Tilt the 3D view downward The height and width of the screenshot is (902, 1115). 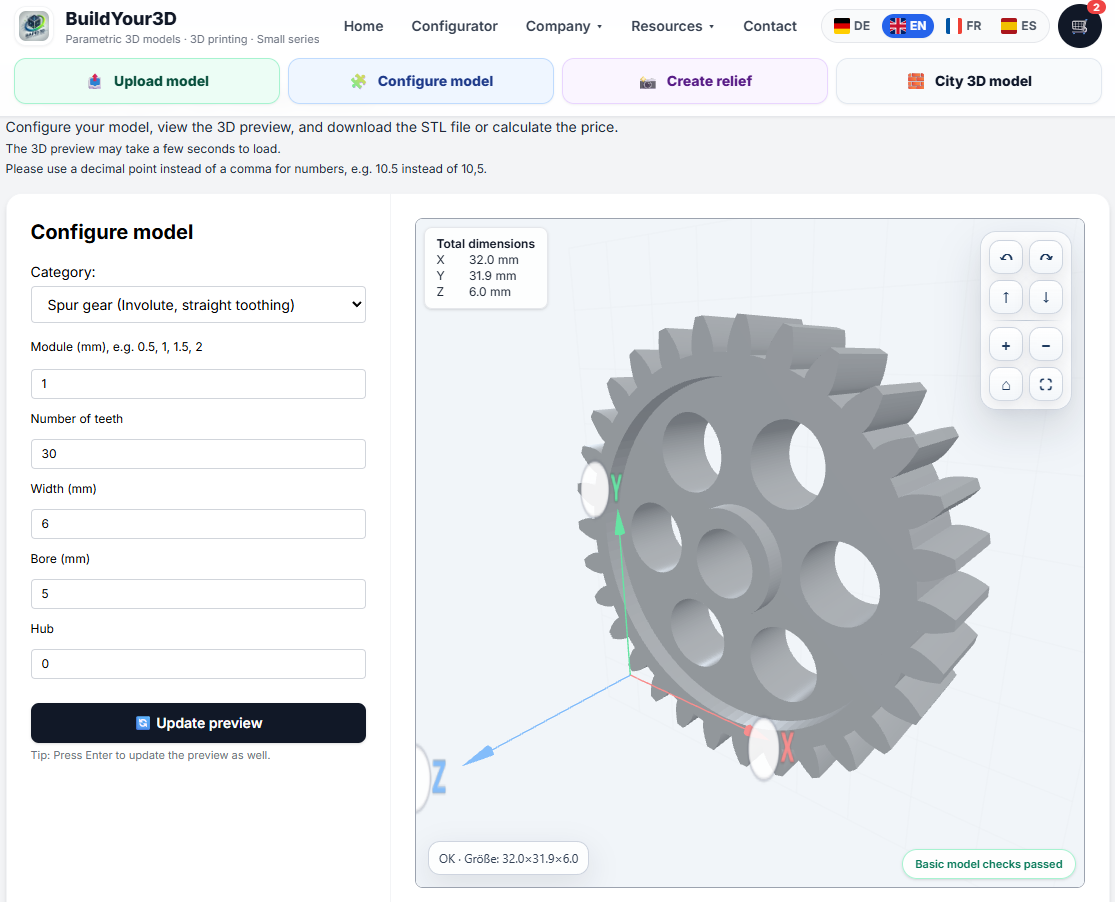(1045, 297)
